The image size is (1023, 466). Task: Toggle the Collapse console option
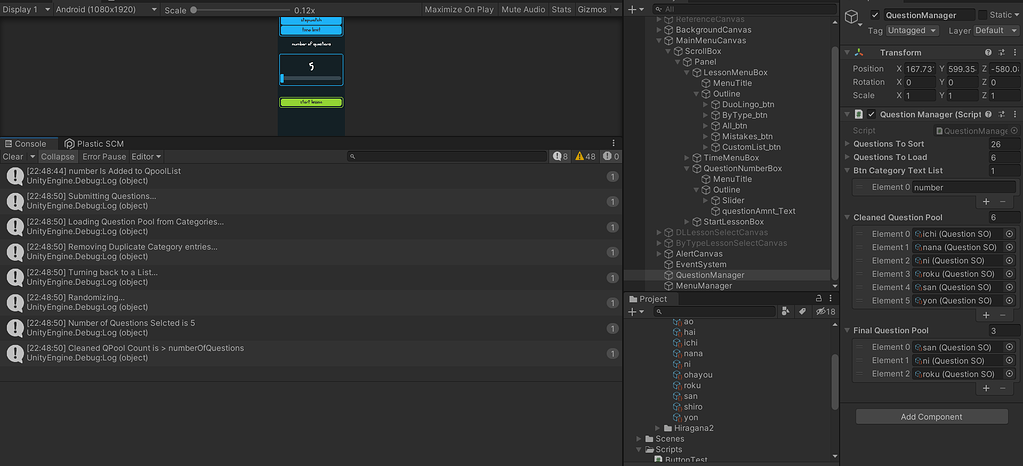(x=57, y=157)
